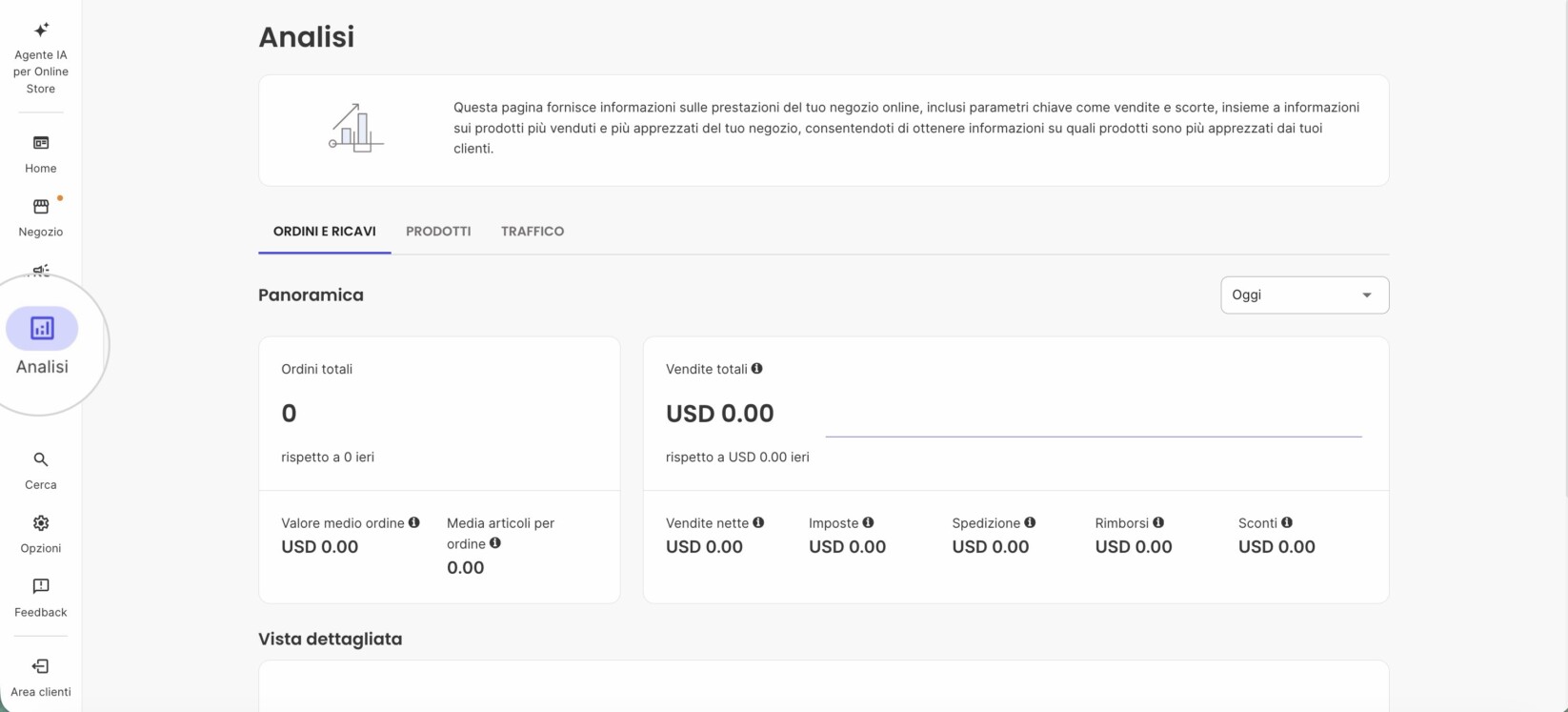Screen dimensions: 1568x712
Task: Click 'rispetto a 0 ieri' text
Action: click(328, 458)
